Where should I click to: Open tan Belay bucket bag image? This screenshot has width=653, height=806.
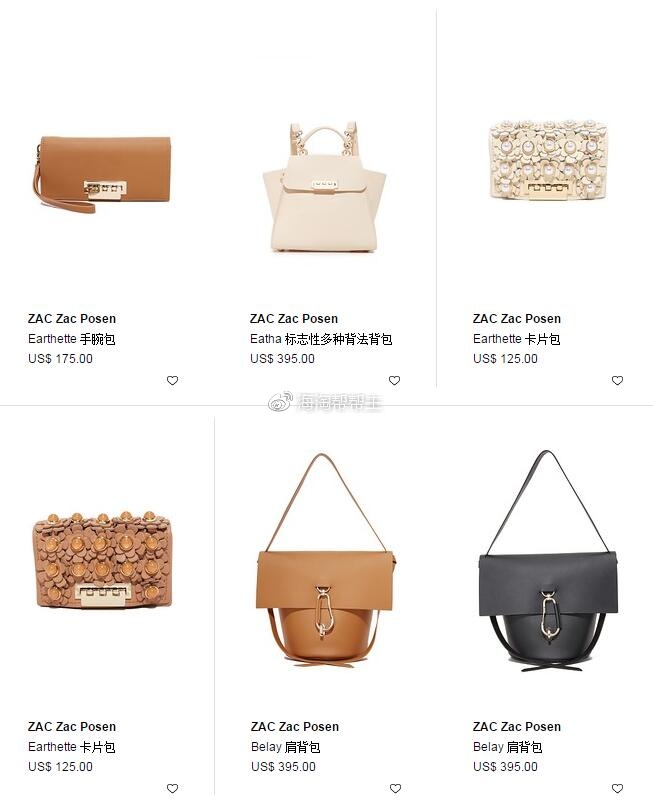(x=325, y=560)
